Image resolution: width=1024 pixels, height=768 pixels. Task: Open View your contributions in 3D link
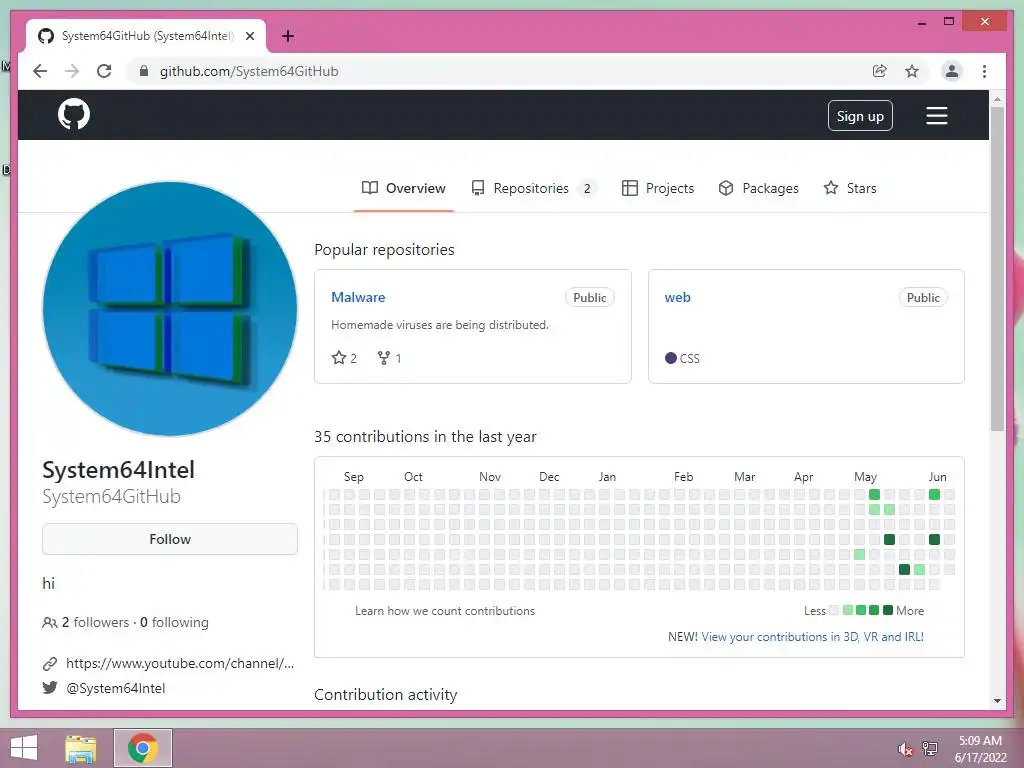(812, 637)
